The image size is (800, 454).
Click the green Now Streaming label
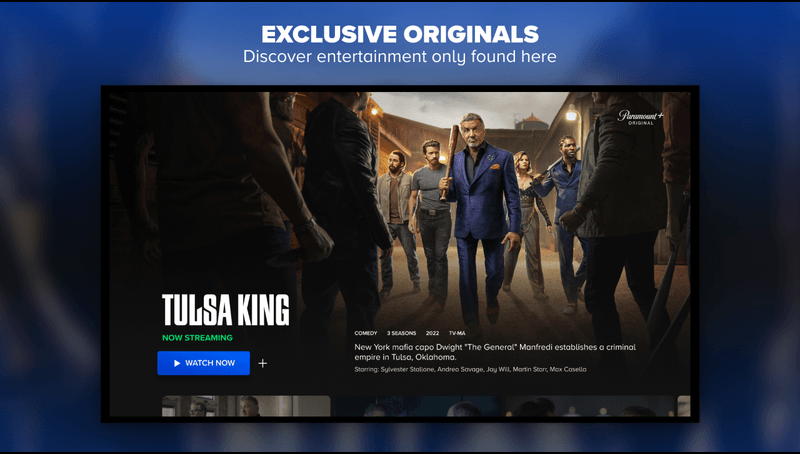coord(197,338)
